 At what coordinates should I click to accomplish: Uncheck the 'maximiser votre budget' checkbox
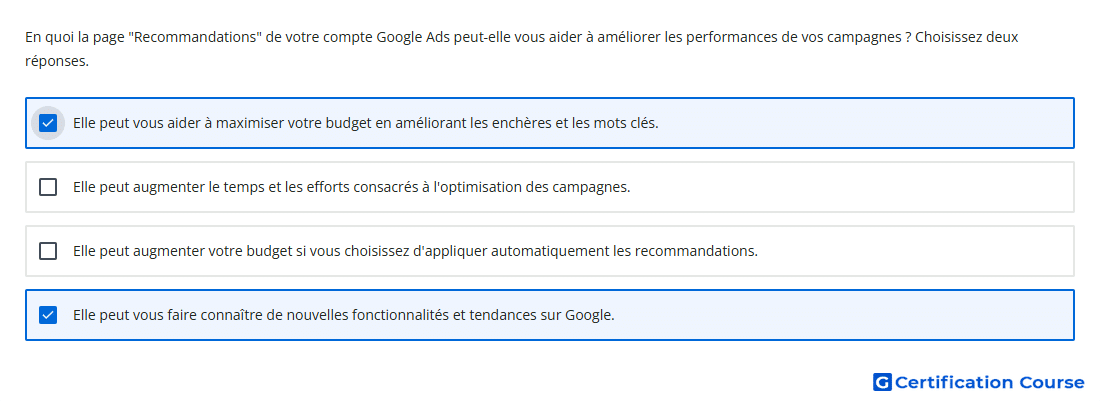[48, 123]
